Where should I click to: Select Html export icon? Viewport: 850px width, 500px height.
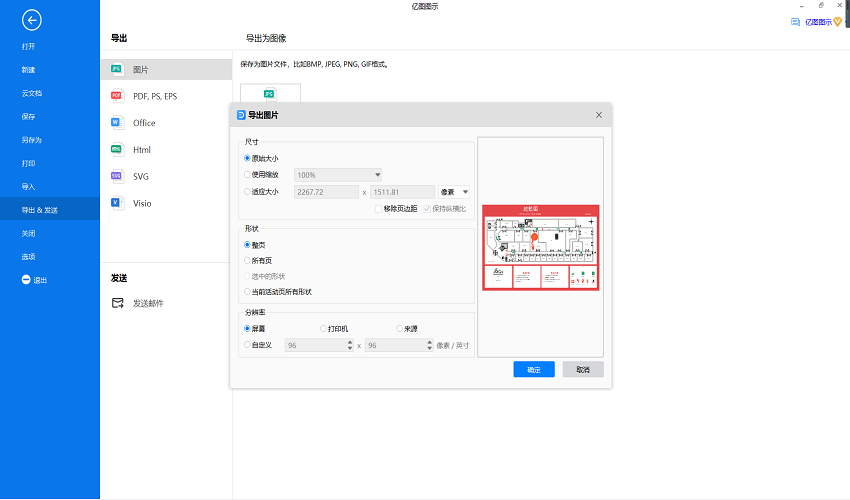pos(116,150)
